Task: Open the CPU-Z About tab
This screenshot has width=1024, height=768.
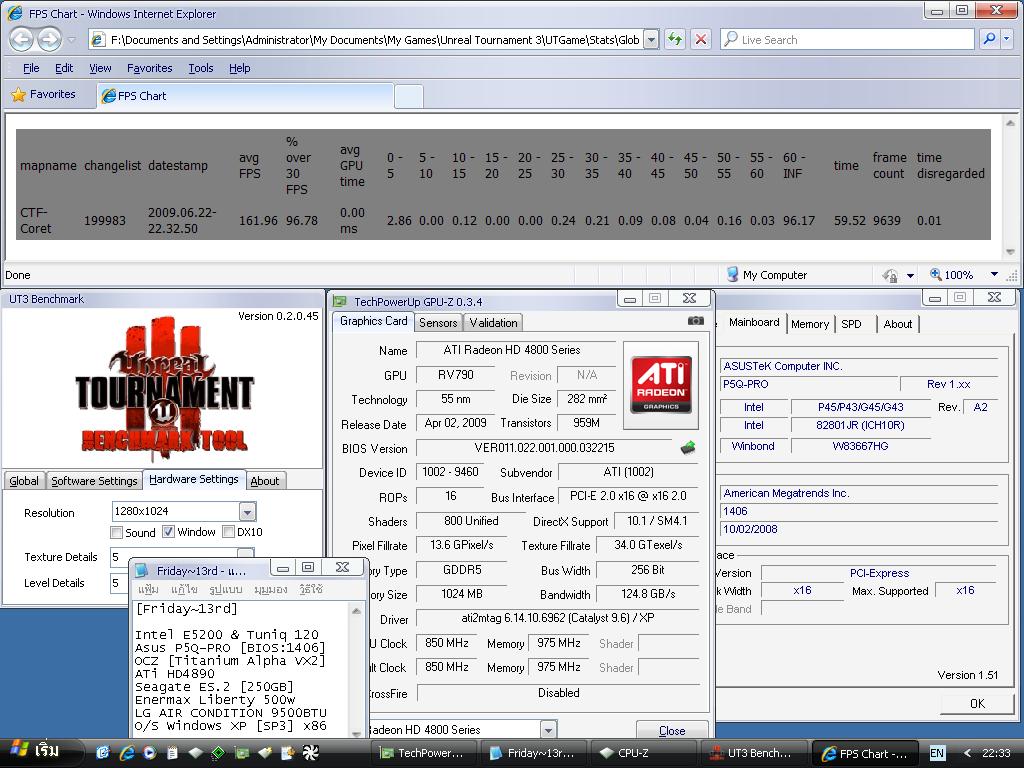Action: click(x=898, y=324)
